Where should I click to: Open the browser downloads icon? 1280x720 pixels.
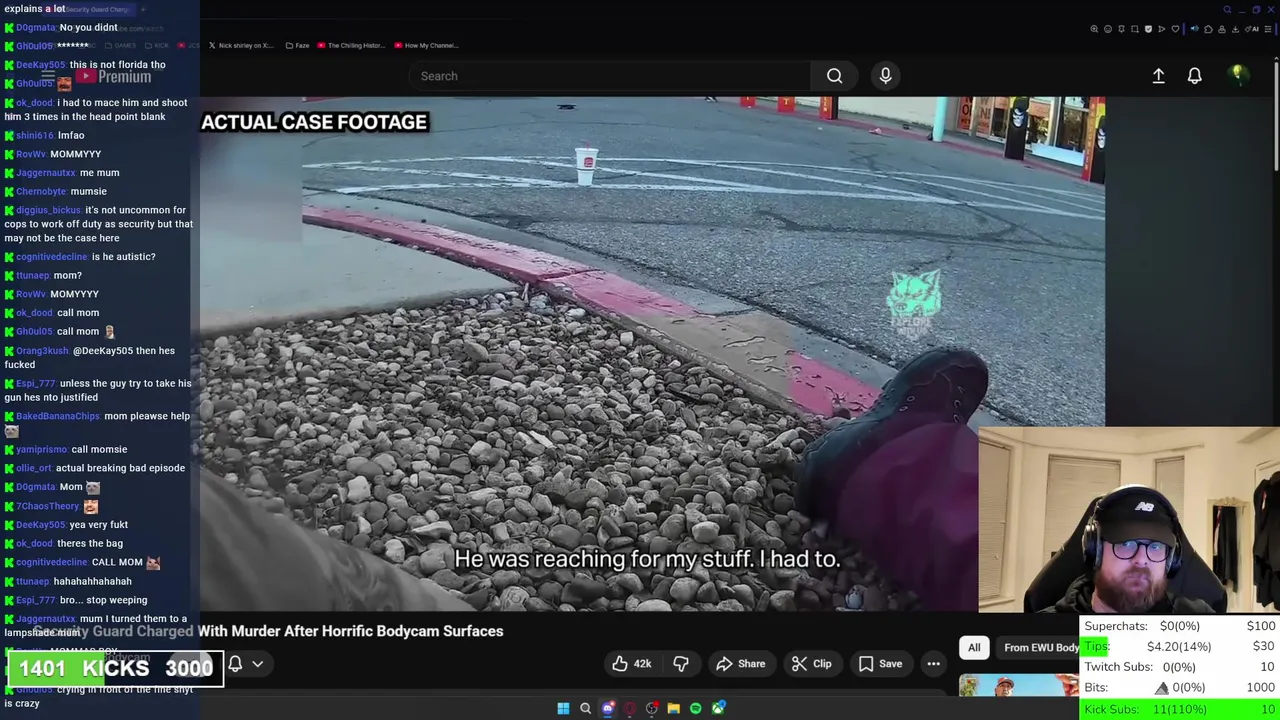[x=1236, y=29]
